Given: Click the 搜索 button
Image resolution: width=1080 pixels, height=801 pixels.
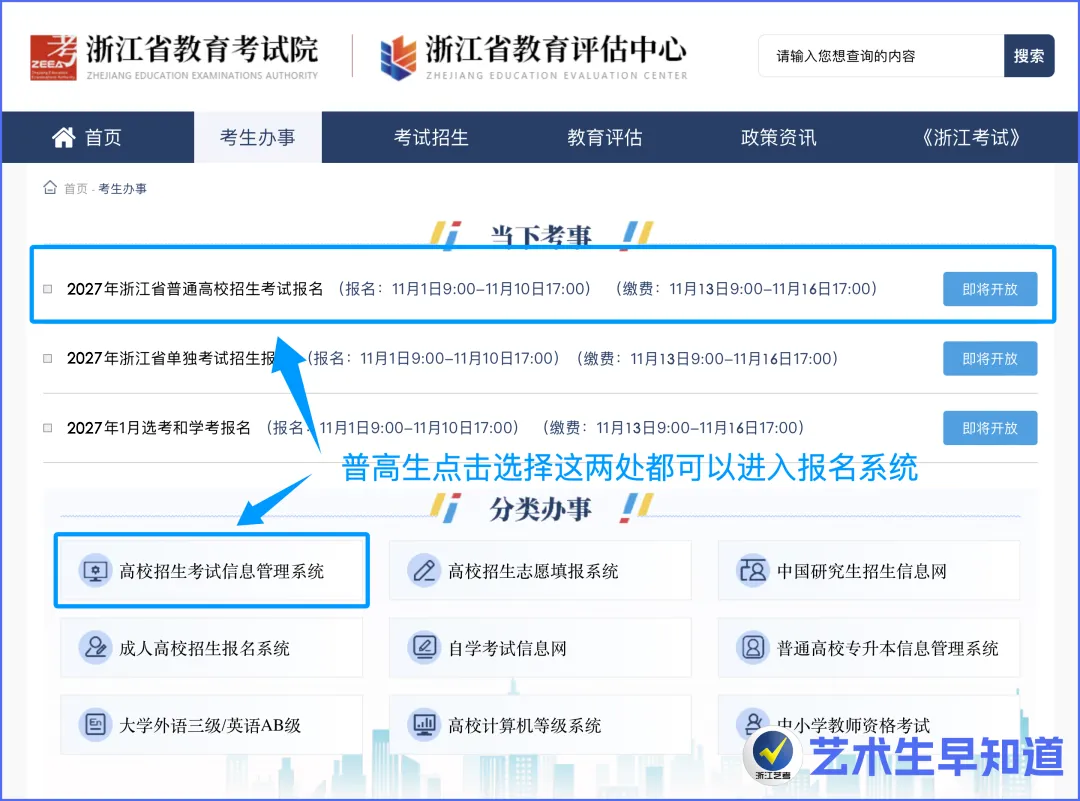Looking at the screenshot, I should point(1029,56).
